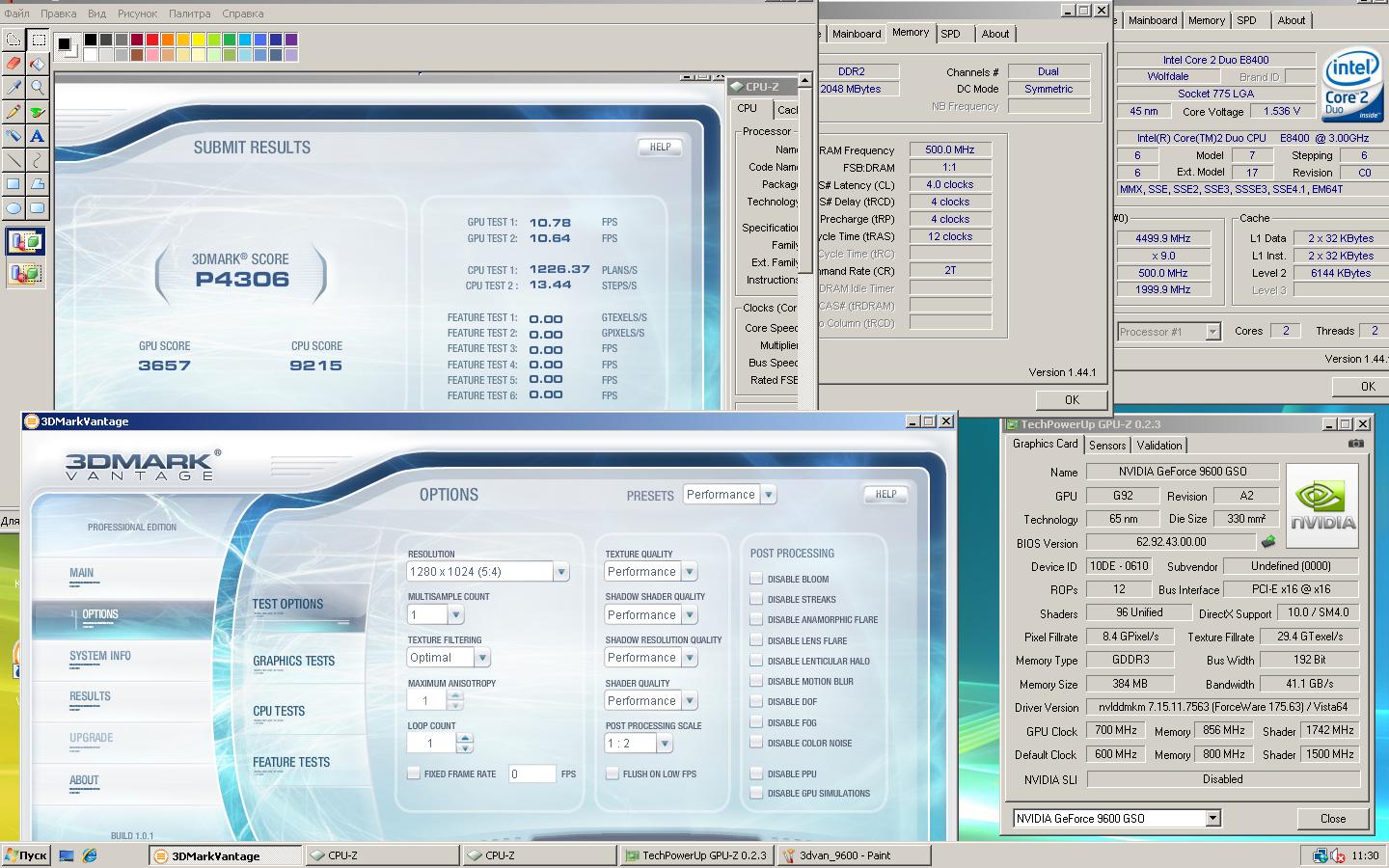The height and width of the screenshot is (868, 1389).
Task: Choose transparent selection mode option in Paint
Action: pos(26,274)
